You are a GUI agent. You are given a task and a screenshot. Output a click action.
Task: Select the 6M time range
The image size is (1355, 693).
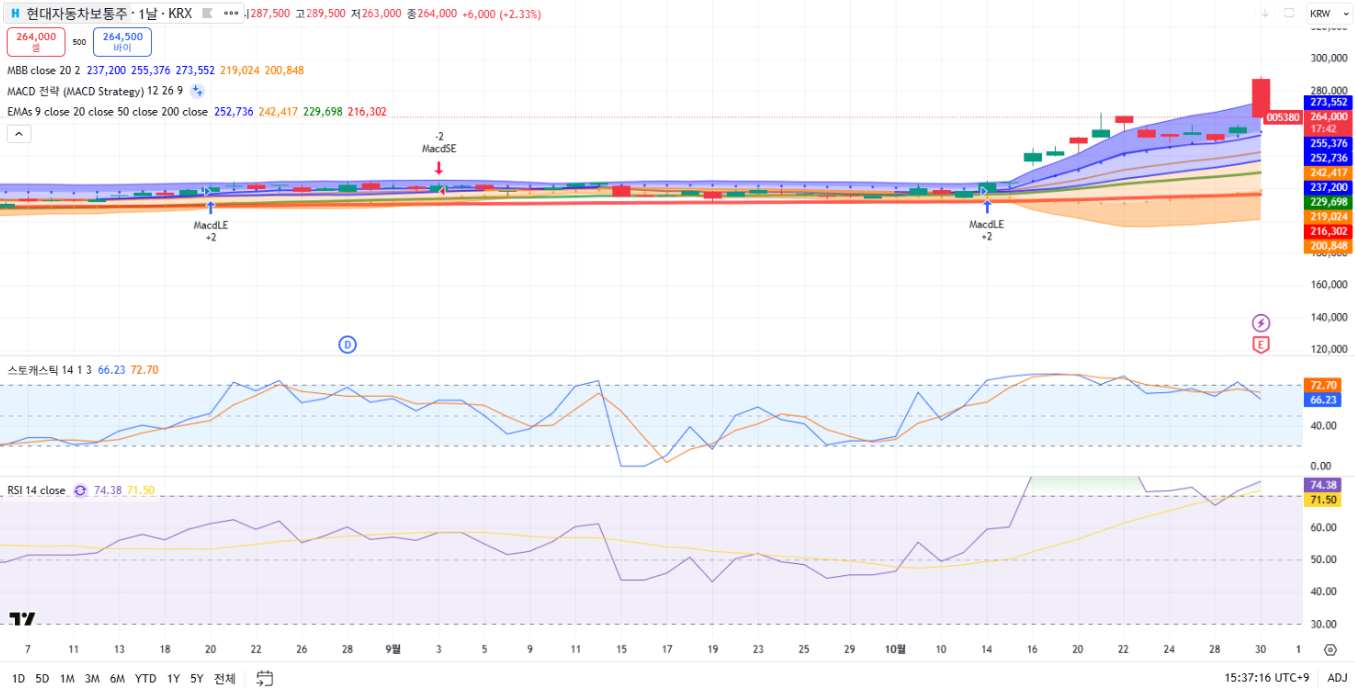tap(117, 678)
